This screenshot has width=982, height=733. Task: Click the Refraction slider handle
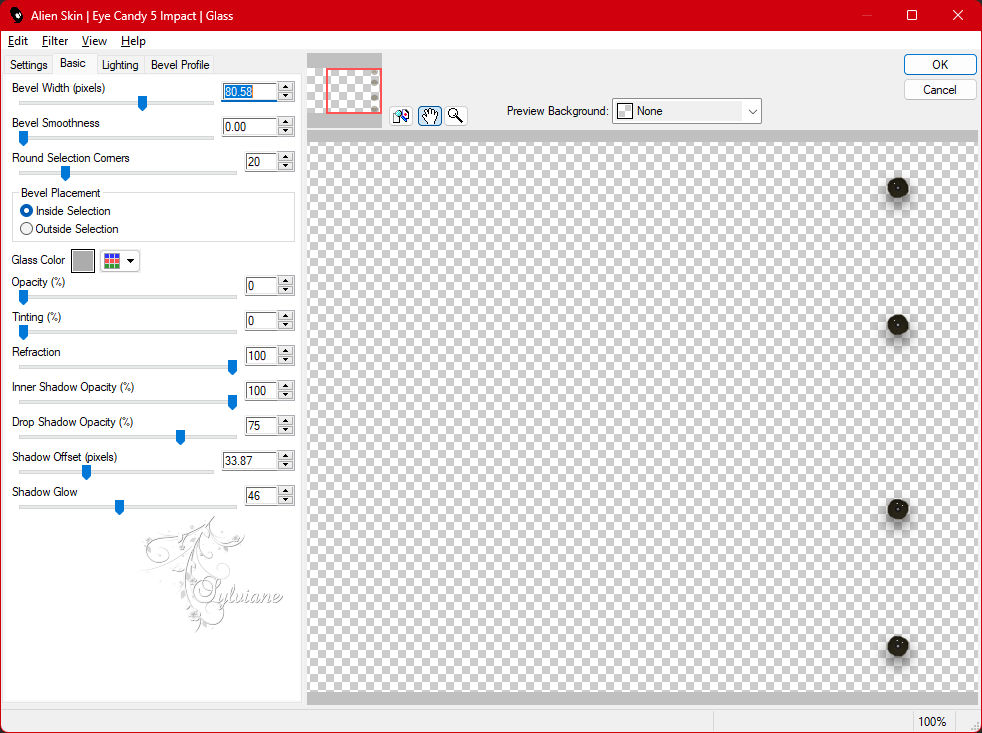232,367
